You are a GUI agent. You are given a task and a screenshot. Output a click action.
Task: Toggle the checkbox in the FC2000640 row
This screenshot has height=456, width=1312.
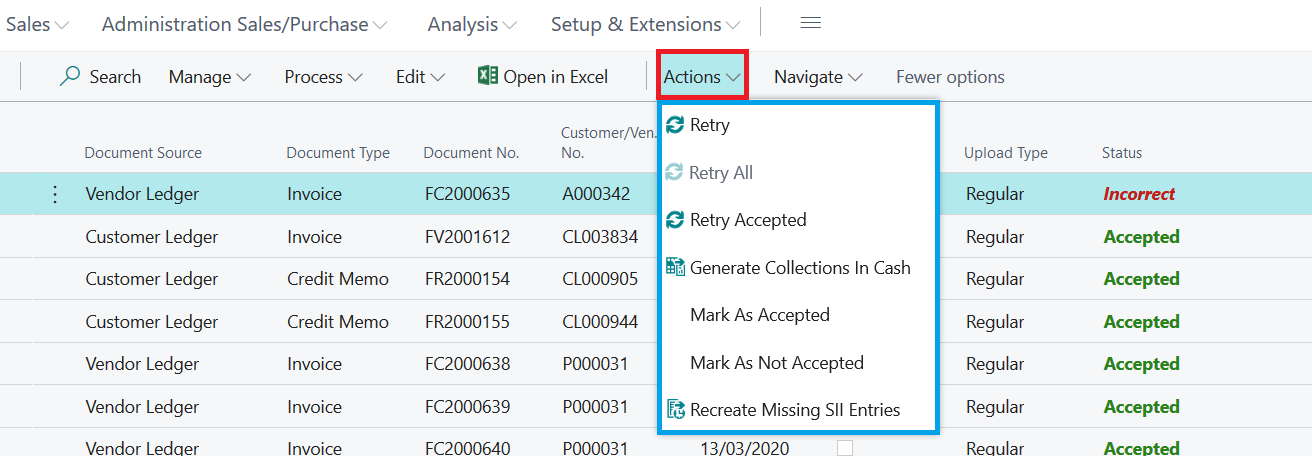coord(845,448)
